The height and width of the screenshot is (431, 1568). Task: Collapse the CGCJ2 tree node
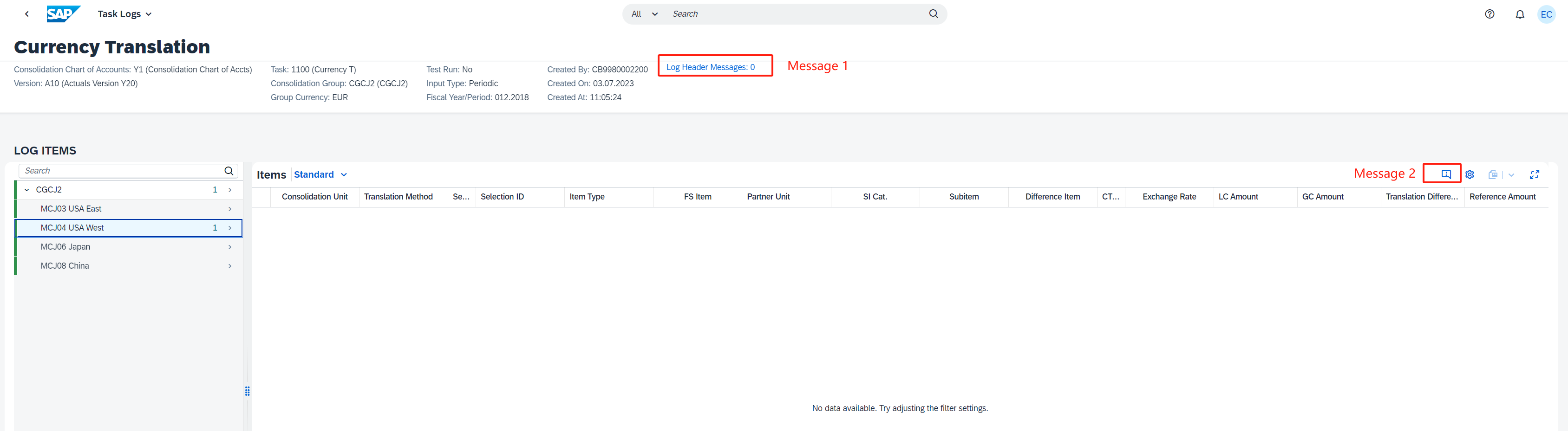(x=27, y=190)
